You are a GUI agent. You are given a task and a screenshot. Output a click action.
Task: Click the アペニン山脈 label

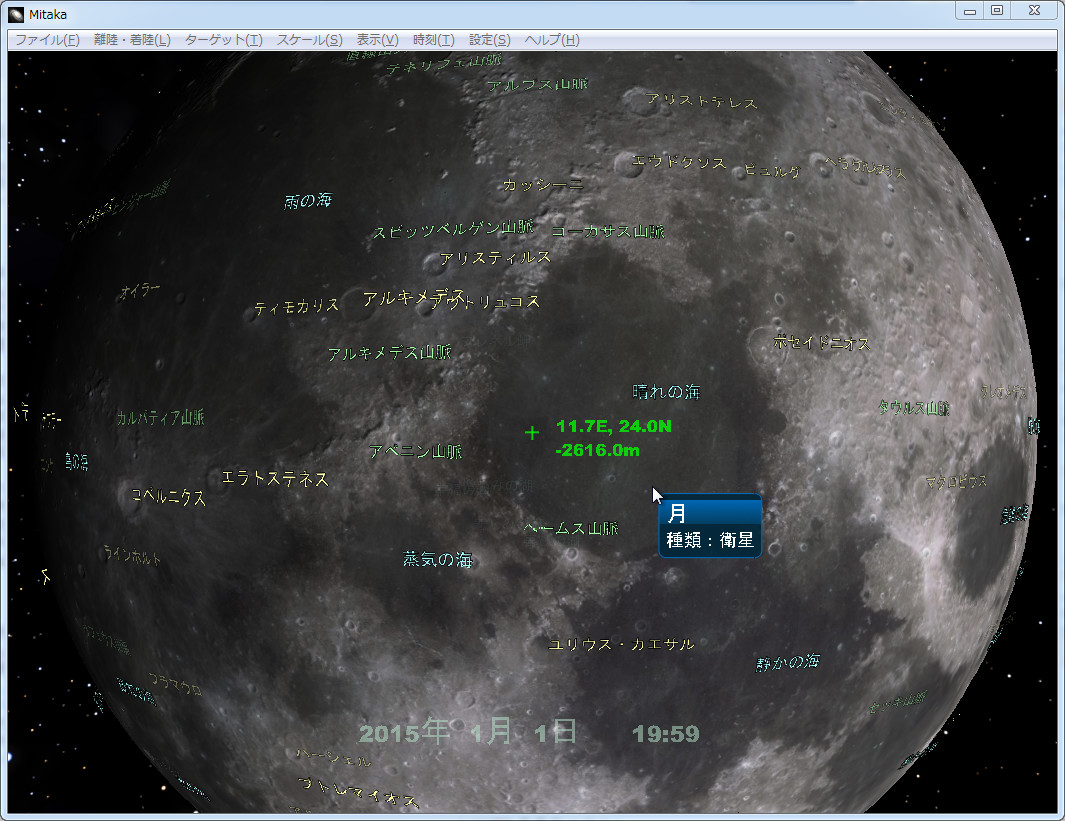415,452
